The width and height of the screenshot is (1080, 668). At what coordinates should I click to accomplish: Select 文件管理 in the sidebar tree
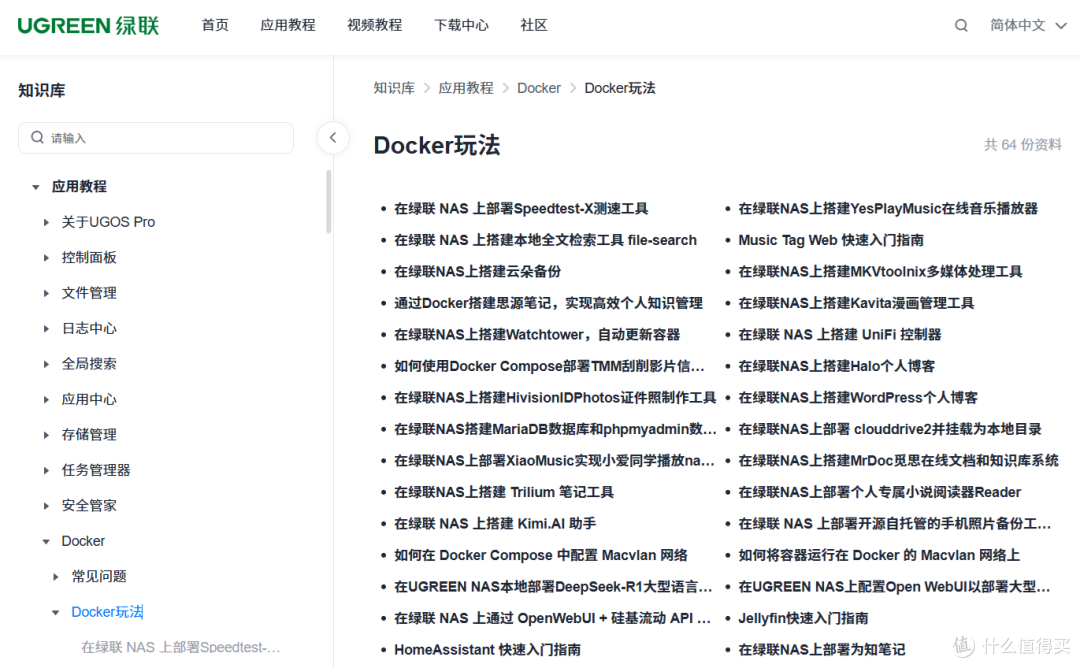89,293
